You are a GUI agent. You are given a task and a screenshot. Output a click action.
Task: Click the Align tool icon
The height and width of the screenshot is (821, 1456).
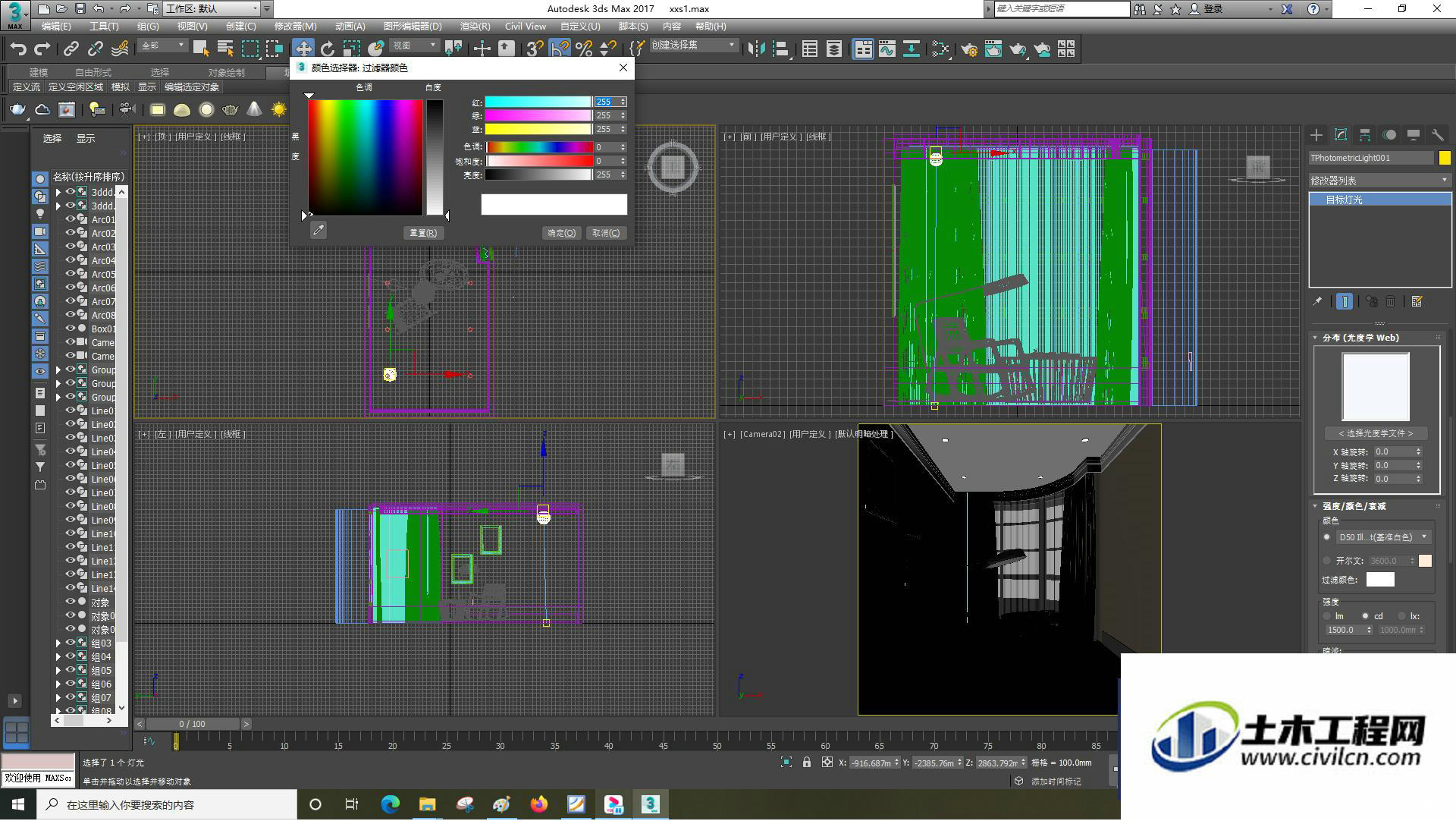coord(780,49)
